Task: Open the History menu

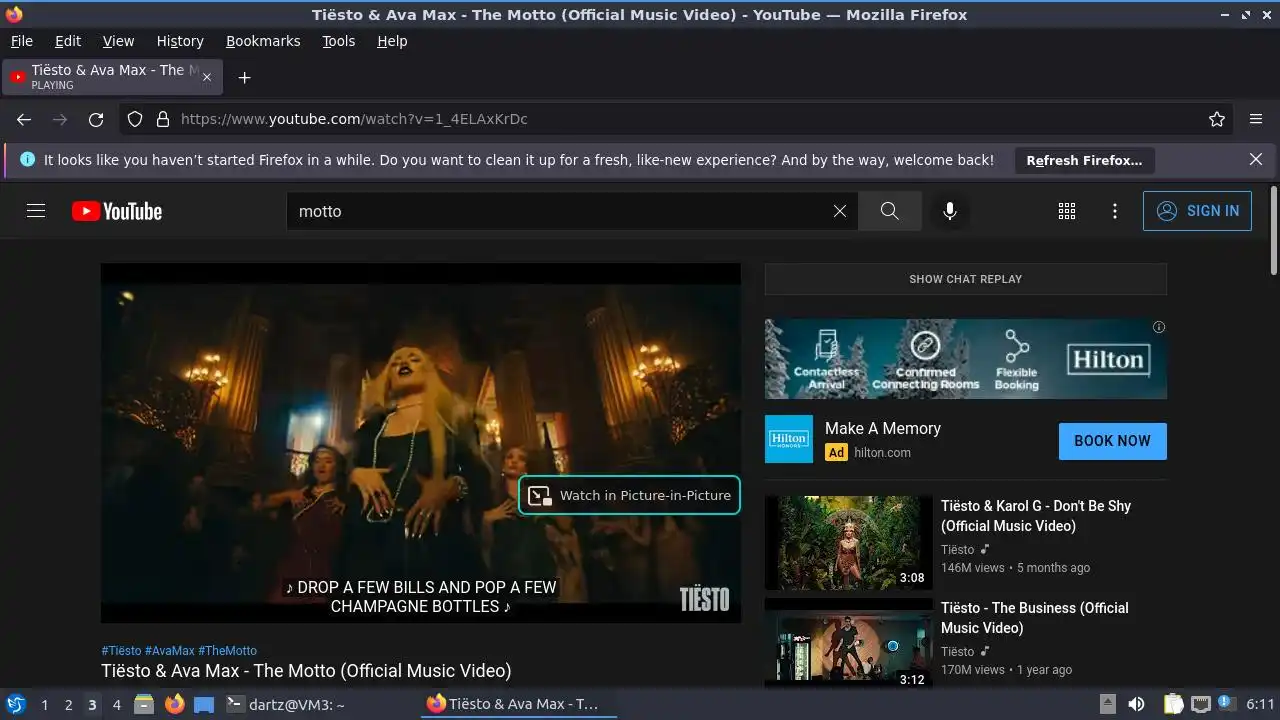Action: pyautogui.click(x=180, y=41)
